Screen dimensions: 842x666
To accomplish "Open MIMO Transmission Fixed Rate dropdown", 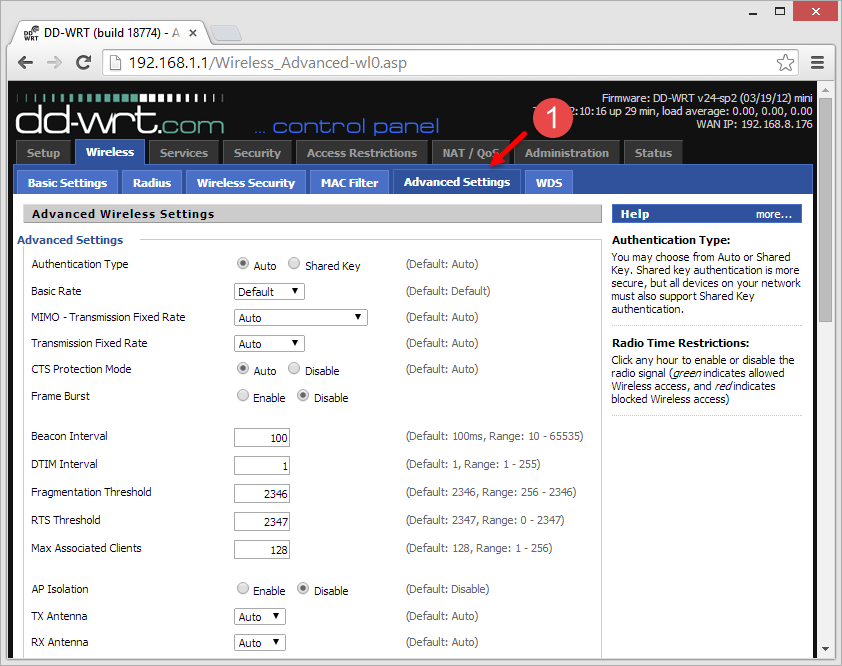I will (x=301, y=317).
